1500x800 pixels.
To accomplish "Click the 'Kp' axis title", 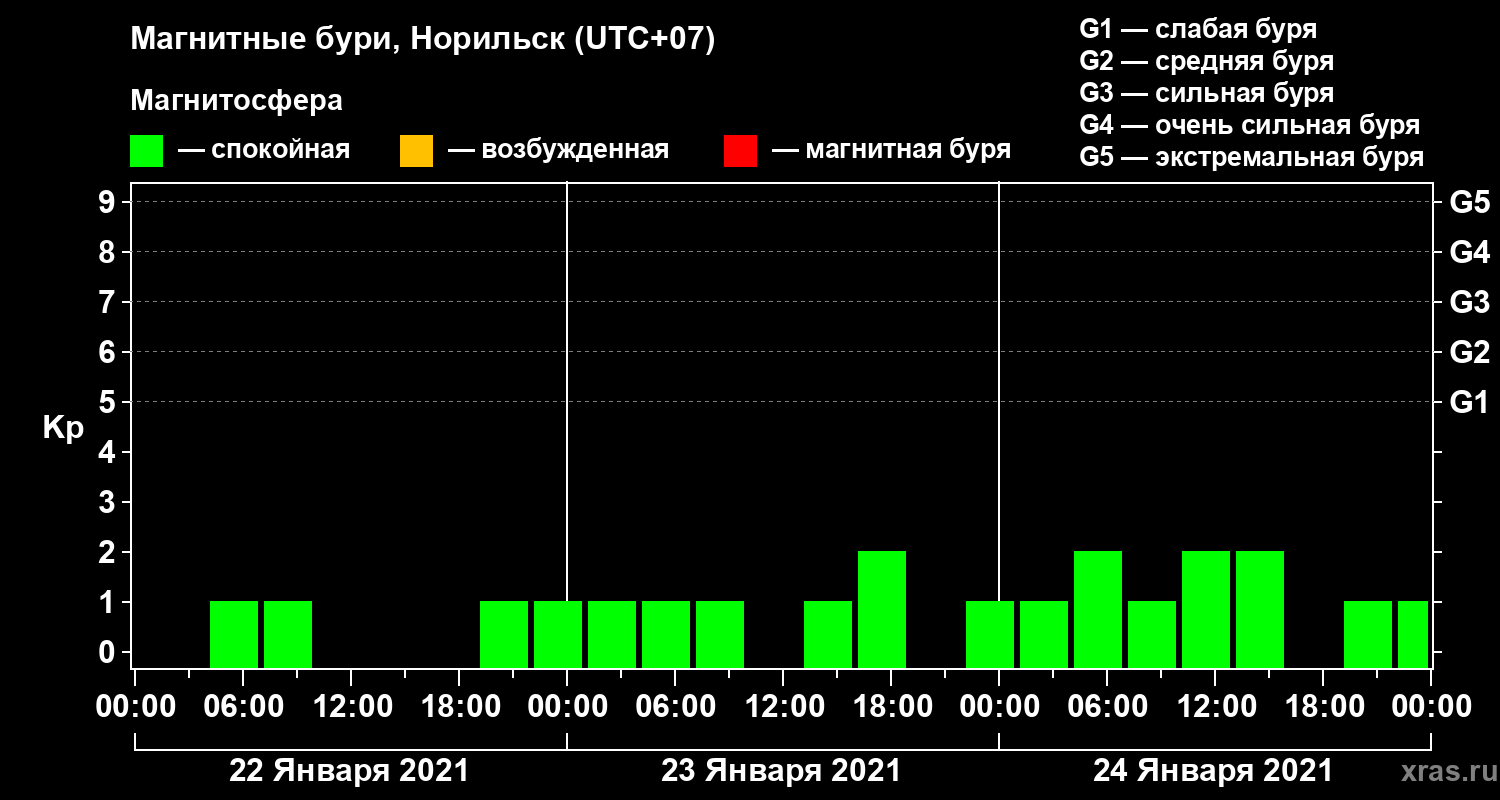I will click(x=63, y=429).
